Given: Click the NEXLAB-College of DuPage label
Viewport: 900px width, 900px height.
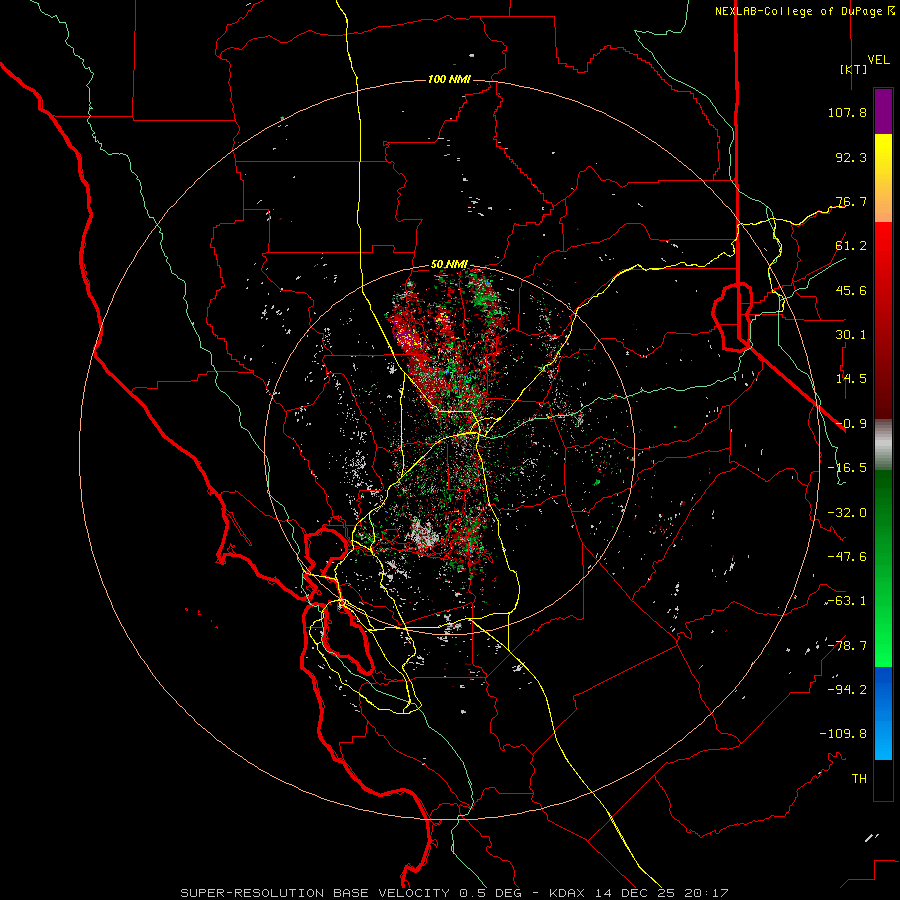Looking at the screenshot, I should (x=798, y=11).
